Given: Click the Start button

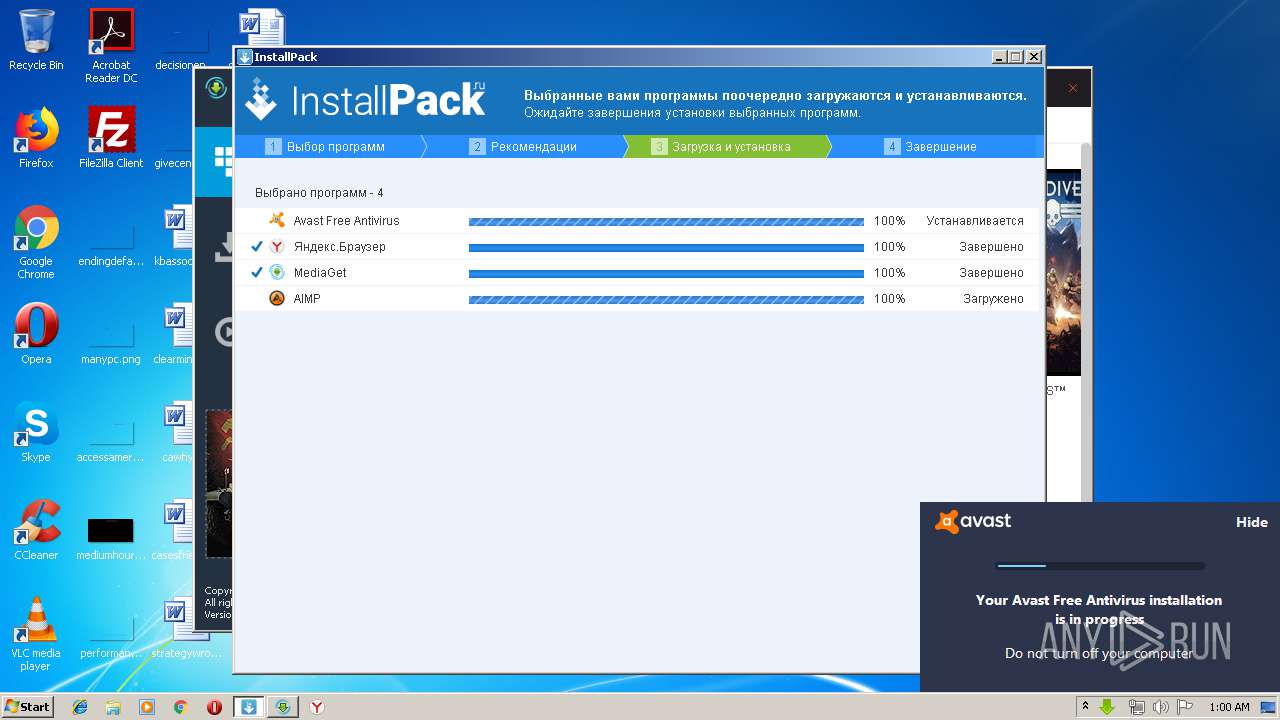Looking at the screenshot, I should click(27, 707).
